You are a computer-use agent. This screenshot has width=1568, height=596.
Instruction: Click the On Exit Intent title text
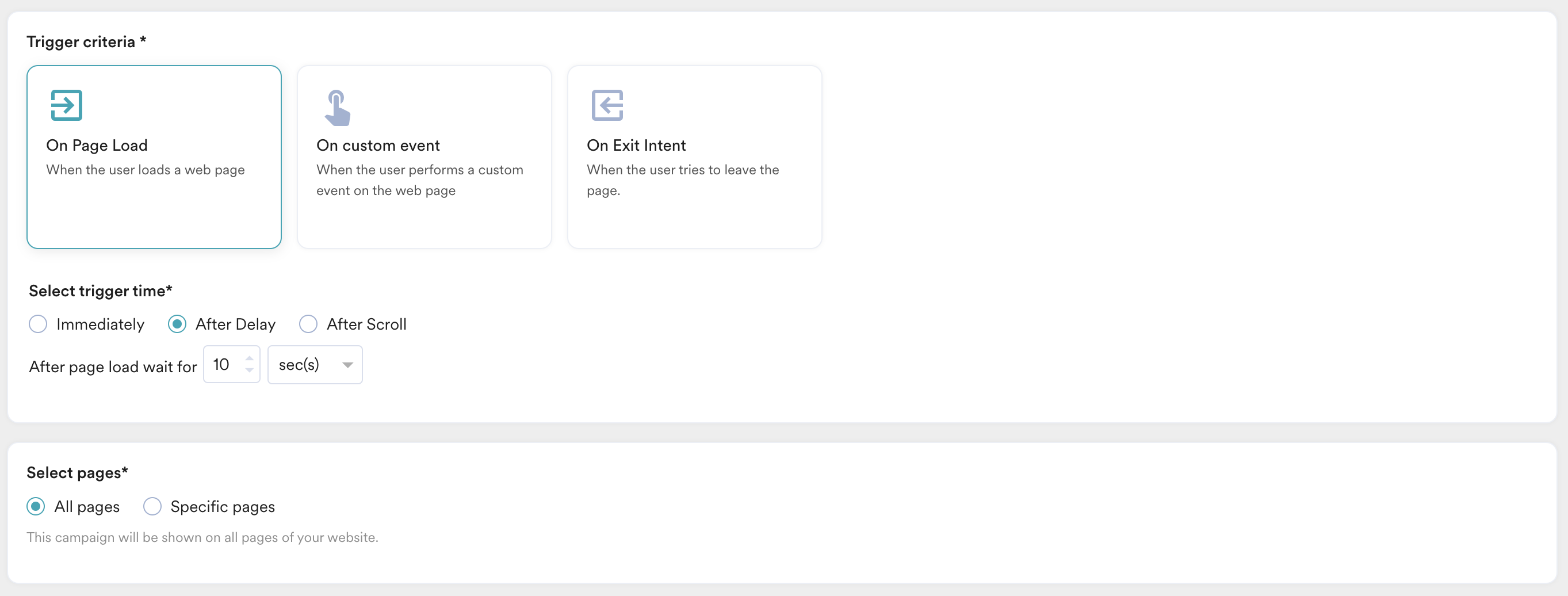(636, 146)
